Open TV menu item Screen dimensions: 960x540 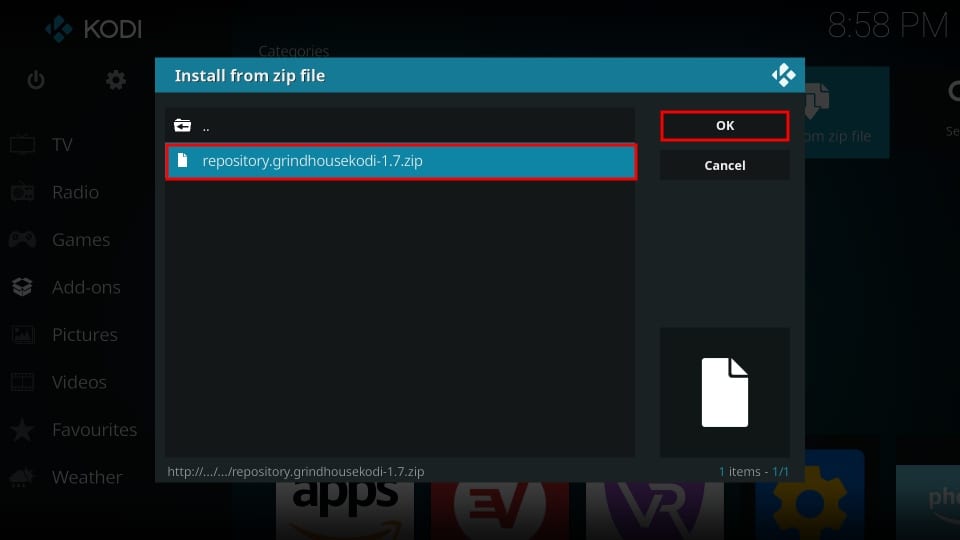tap(62, 144)
